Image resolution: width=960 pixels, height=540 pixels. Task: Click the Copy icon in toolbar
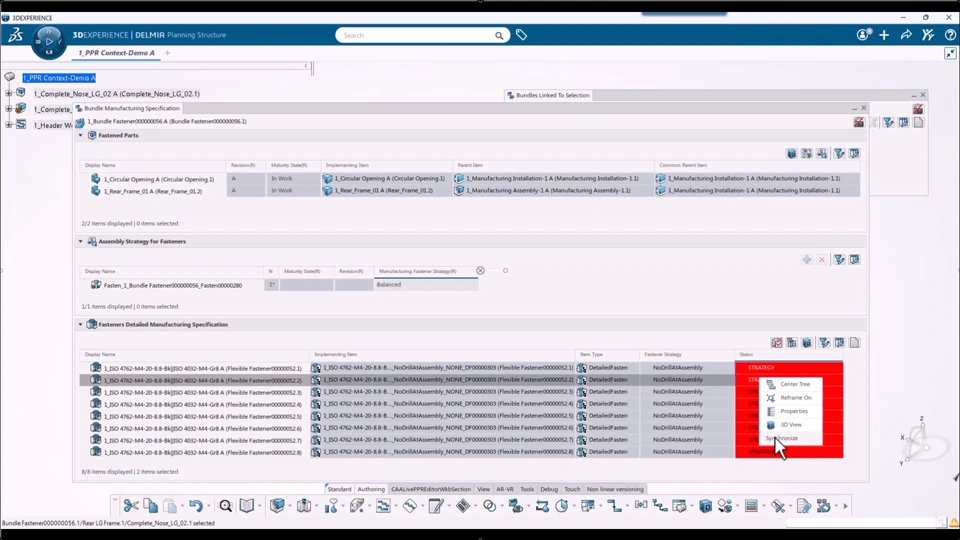pyautogui.click(x=150, y=506)
